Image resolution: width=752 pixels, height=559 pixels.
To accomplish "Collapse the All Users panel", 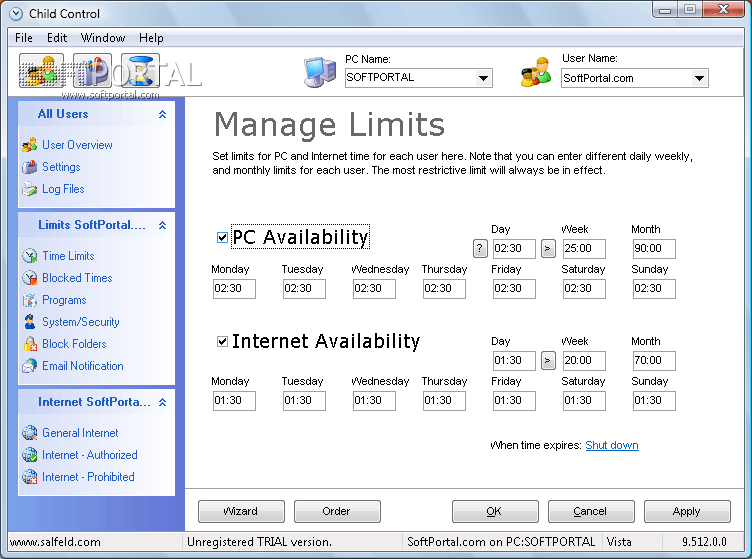I will coord(163,114).
